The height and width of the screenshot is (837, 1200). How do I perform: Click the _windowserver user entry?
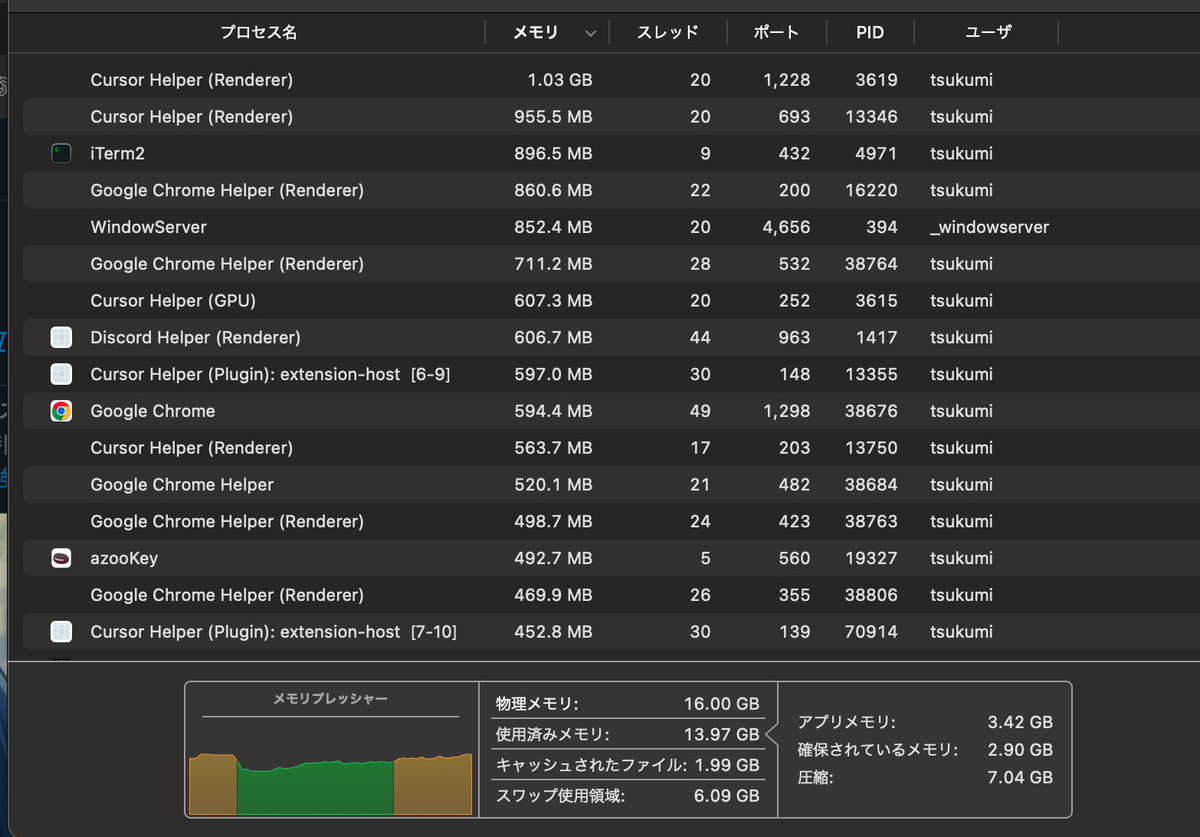(x=989, y=227)
